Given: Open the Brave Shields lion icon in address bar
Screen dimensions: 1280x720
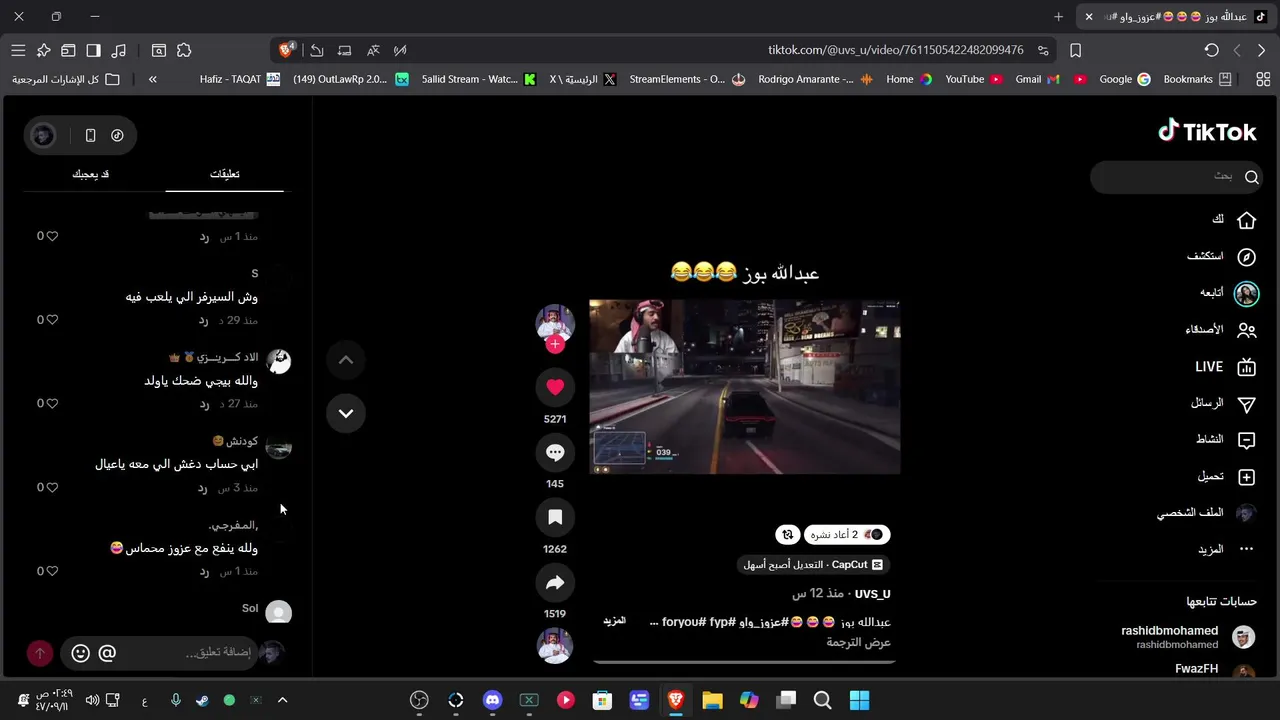Looking at the screenshot, I should click(x=287, y=50).
